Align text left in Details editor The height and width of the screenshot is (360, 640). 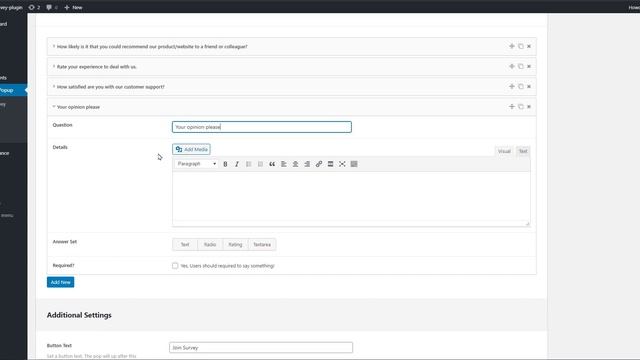[x=284, y=164]
